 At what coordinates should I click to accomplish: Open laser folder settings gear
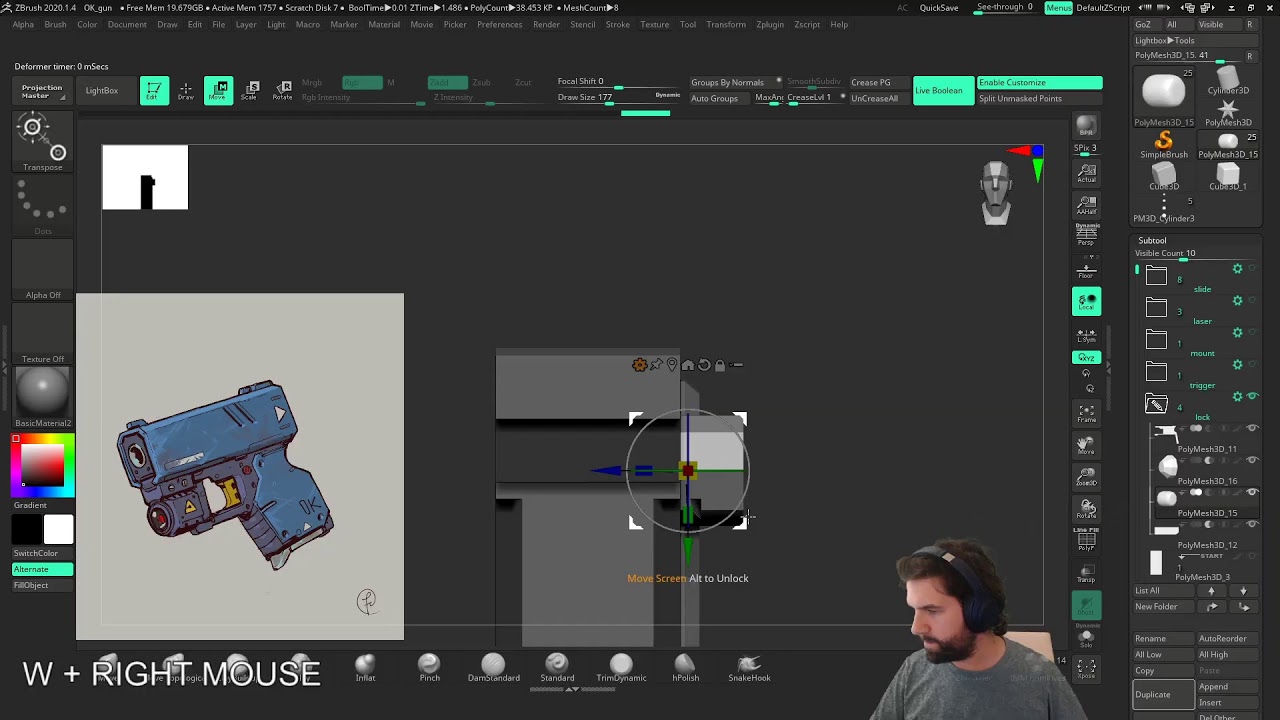click(x=1237, y=301)
